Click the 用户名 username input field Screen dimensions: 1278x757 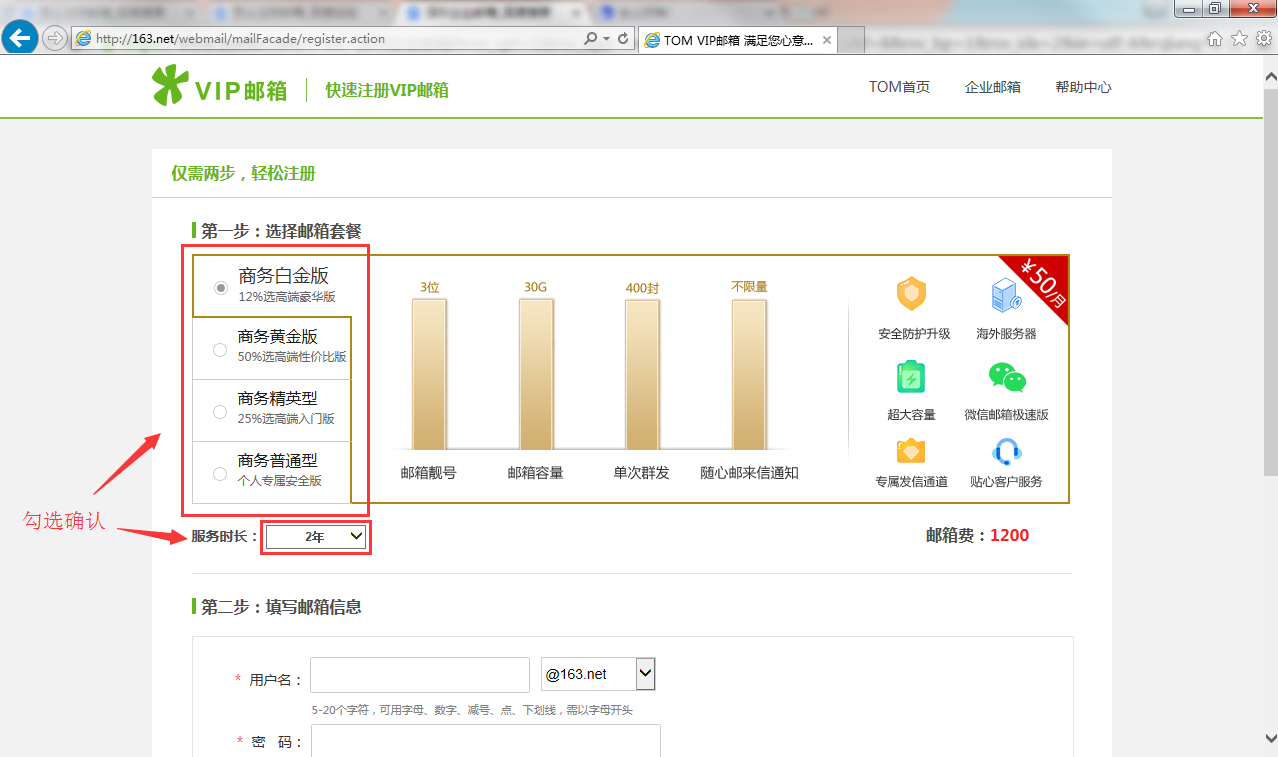click(419, 674)
